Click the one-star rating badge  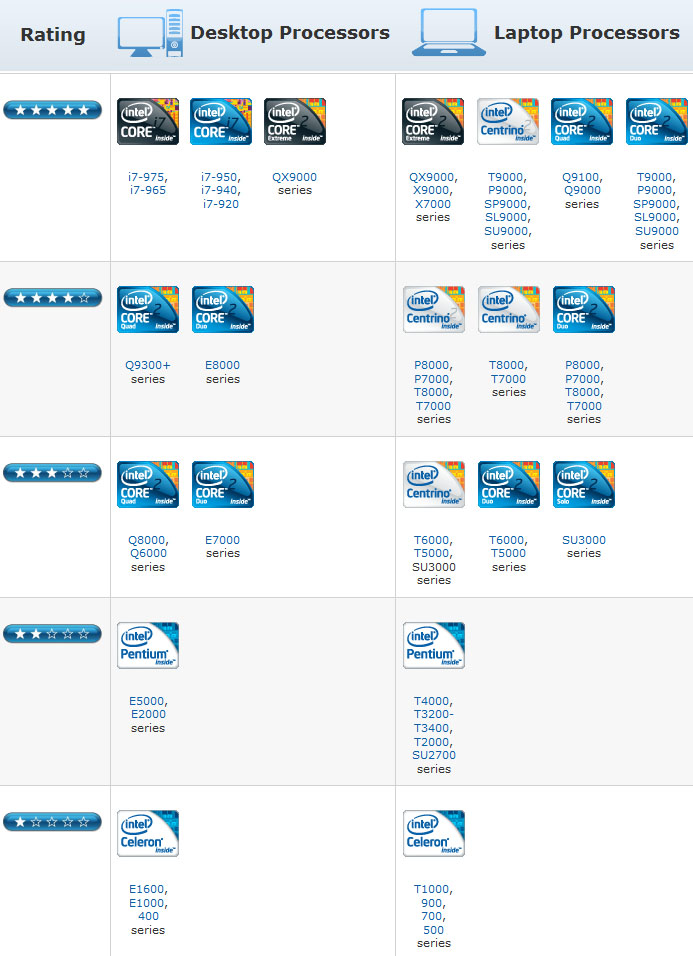[x=52, y=822]
